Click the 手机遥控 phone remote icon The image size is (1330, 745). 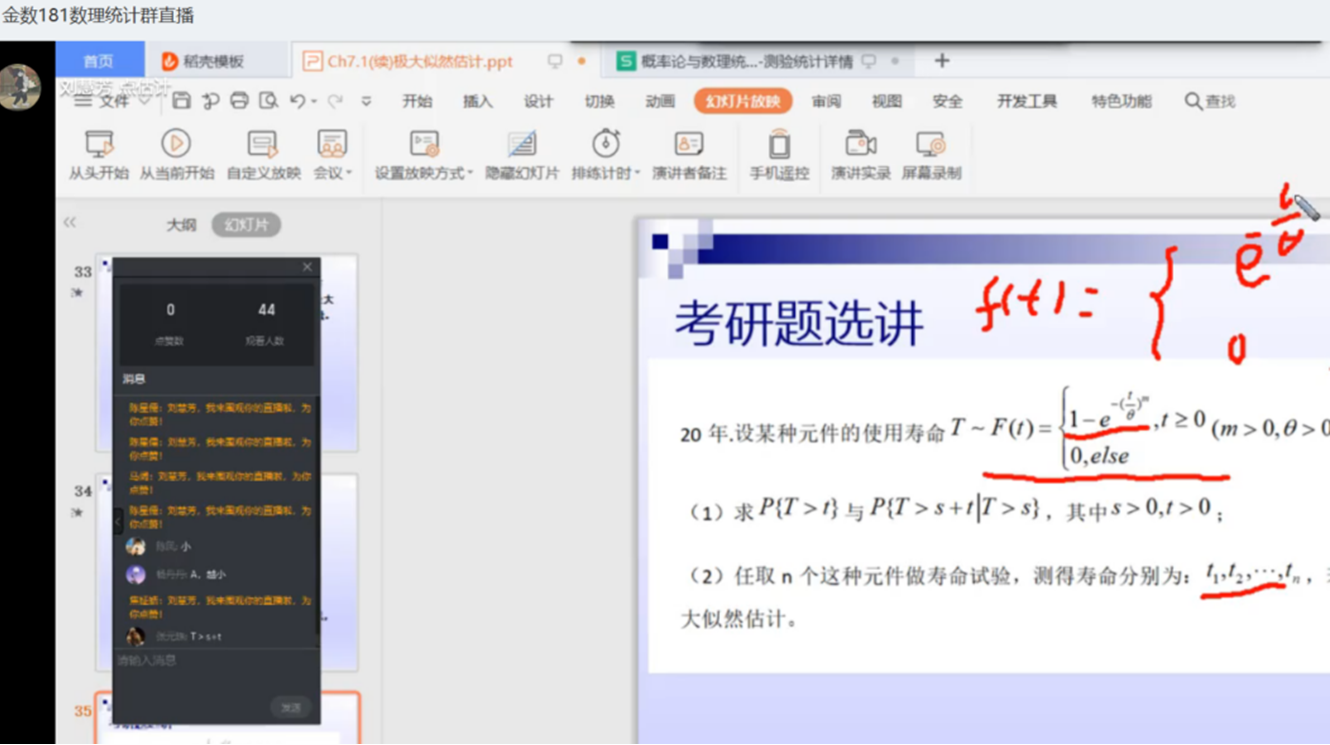pos(779,145)
